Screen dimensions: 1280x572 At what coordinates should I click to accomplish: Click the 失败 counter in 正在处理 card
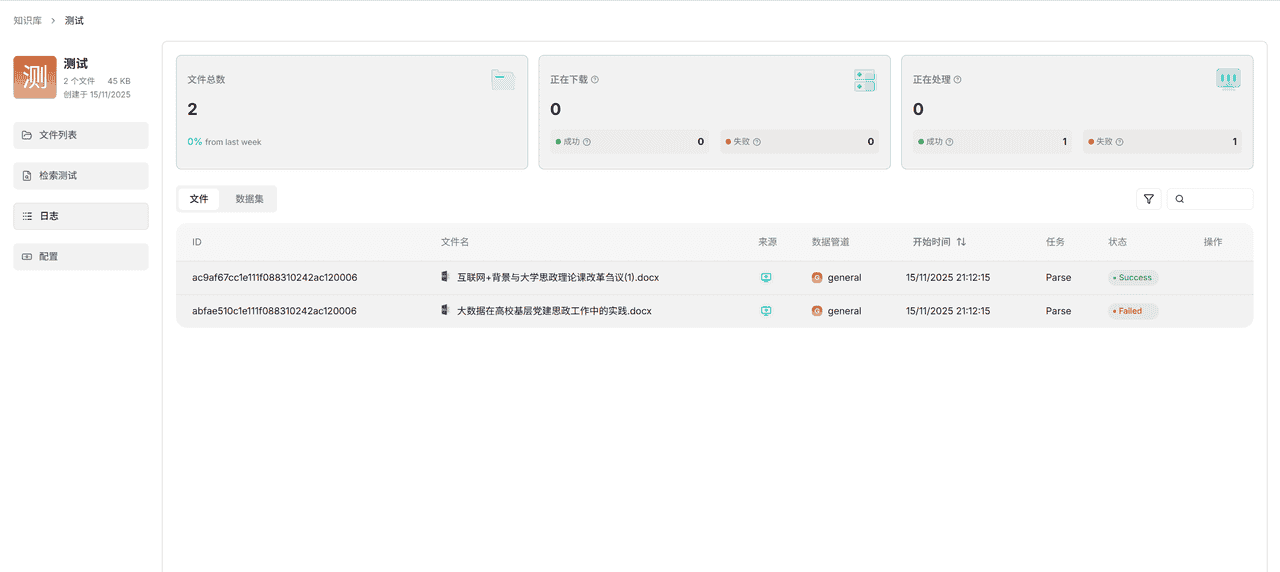[x=1162, y=142]
